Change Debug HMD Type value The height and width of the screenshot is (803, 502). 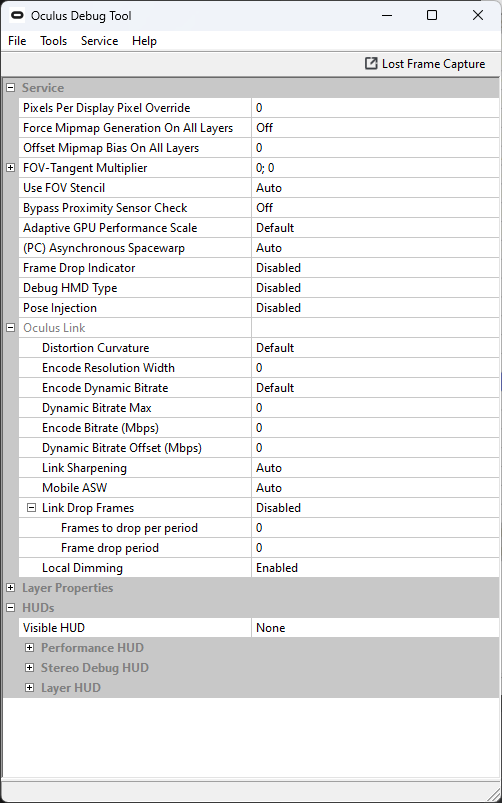click(x=375, y=288)
